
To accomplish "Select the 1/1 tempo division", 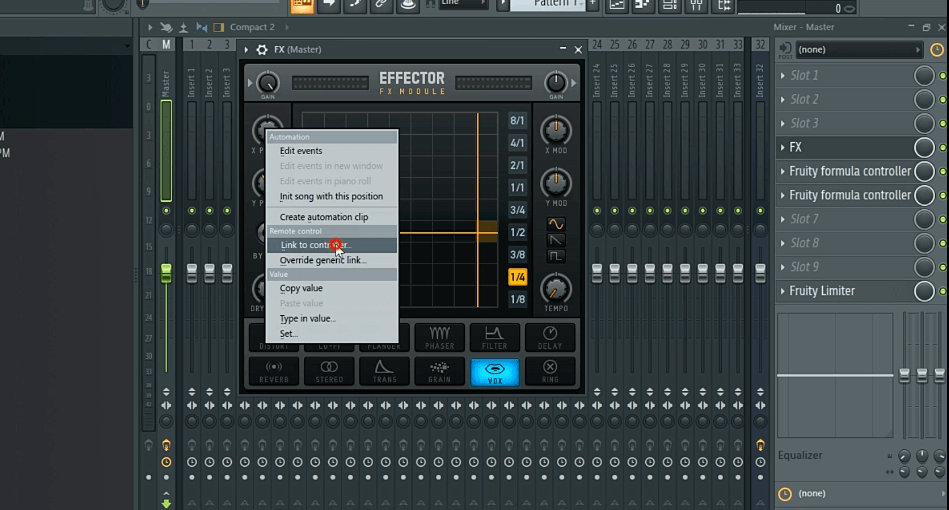I will (517, 188).
